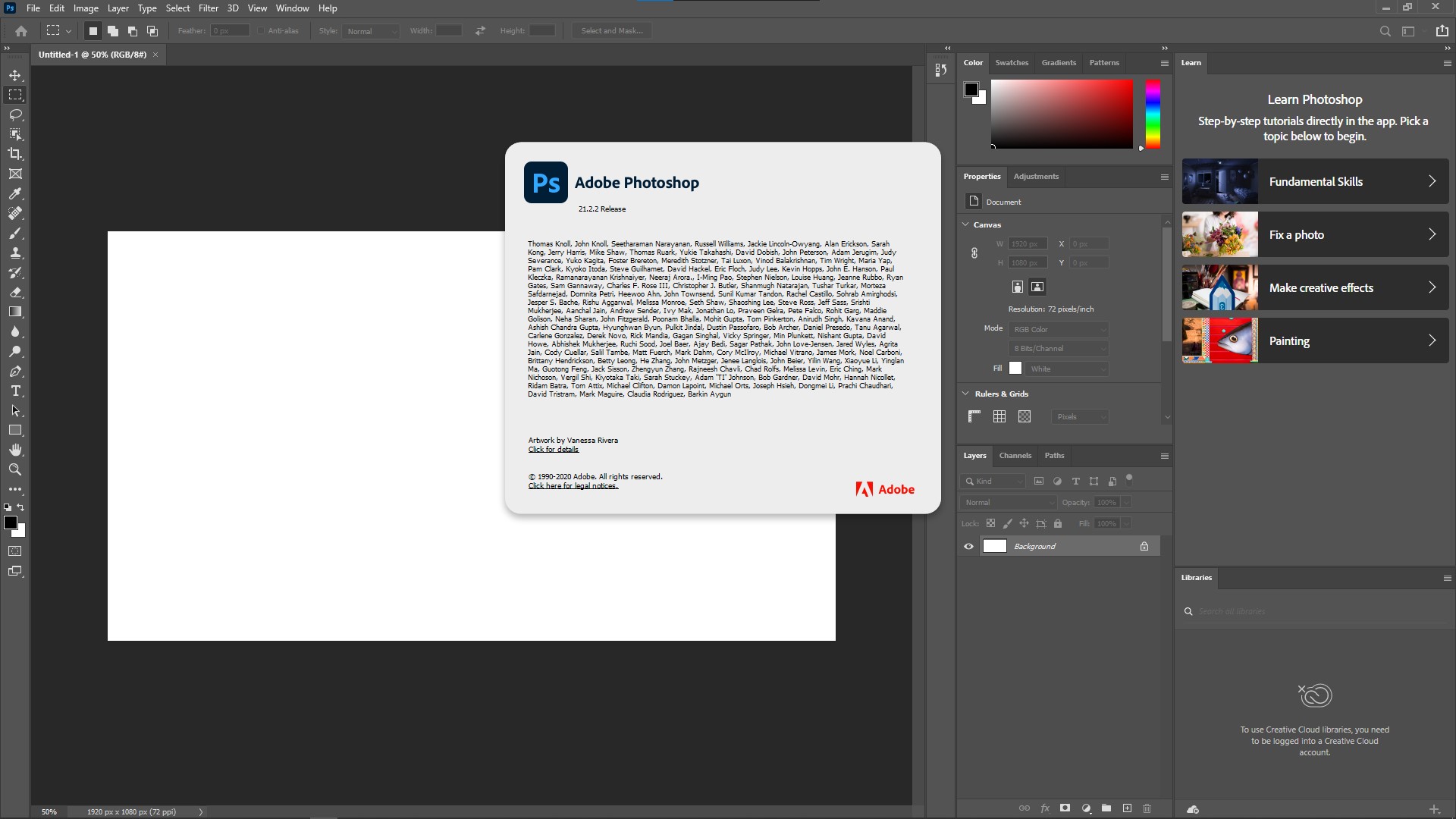Click the Select and Mask button

612,31
